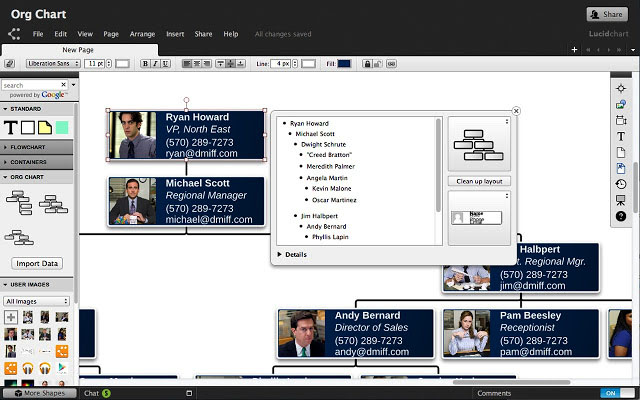Viewport: 640px width, 400px height.
Task: Click the Clean up layout button
Action: 479,181
